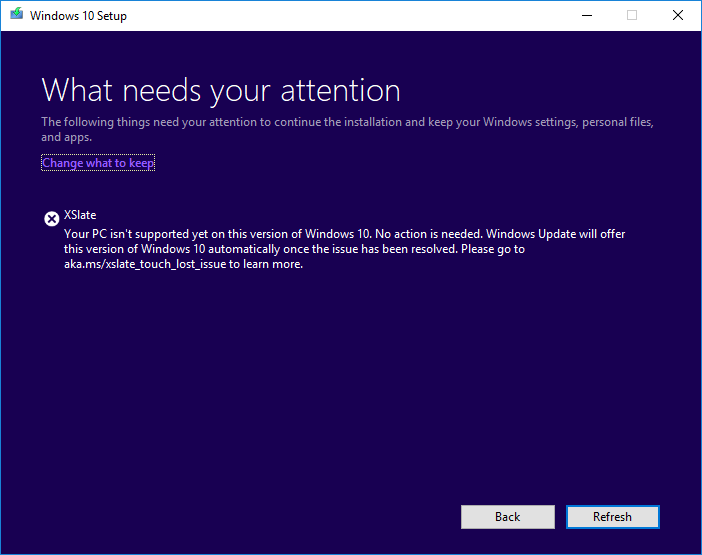Viewport: 702px width, 555px height.
Task: Click the greyed-out maximize window button
Action: (632, 16)
